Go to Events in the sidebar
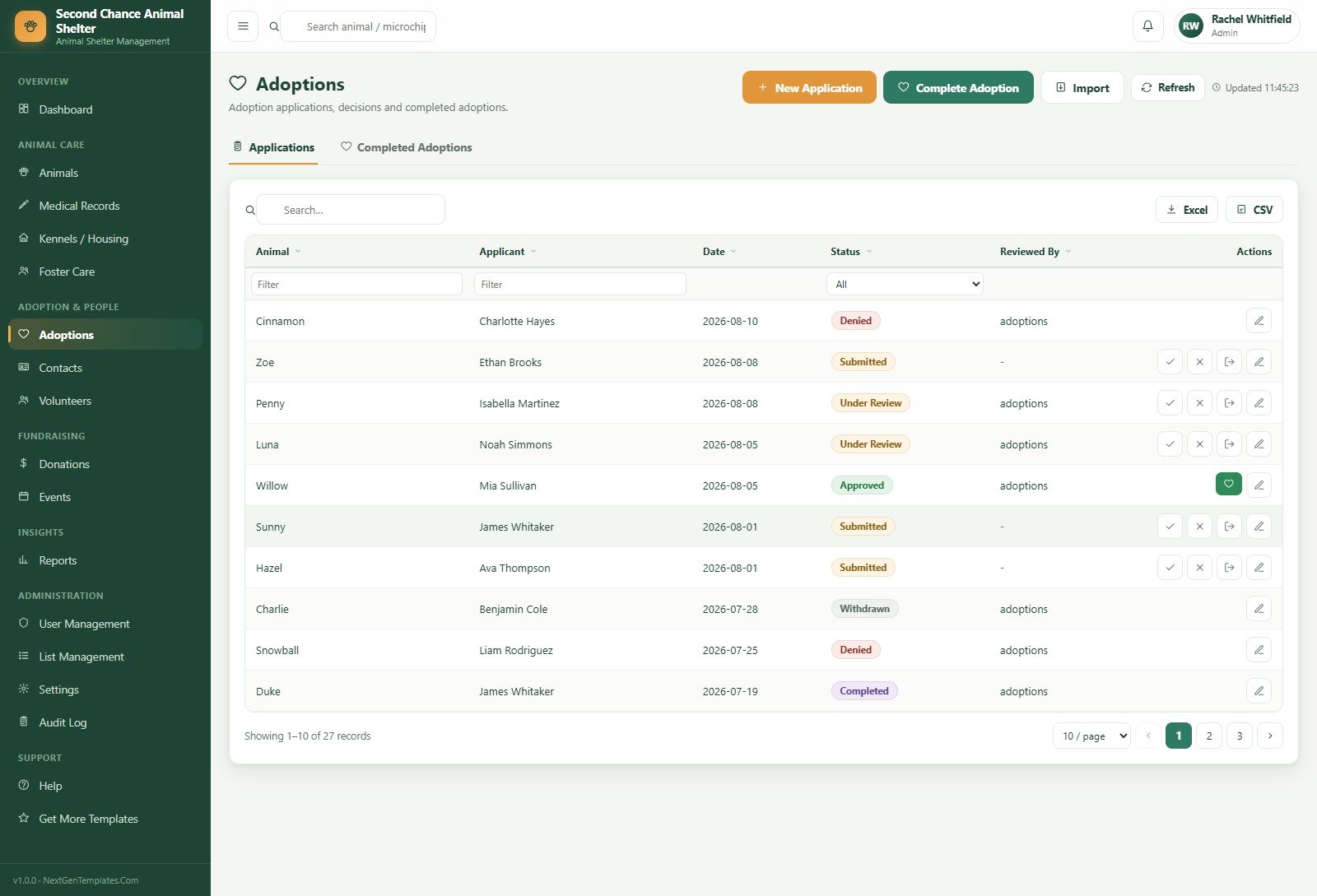This screenshot has width=1317, height=896. (105, 497)
